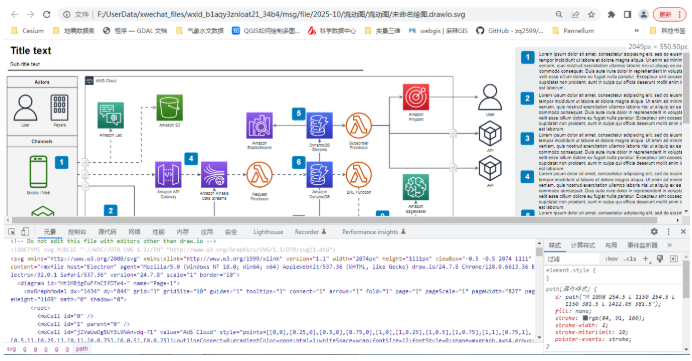Click the Amazon Elasticsearch icon

coord(260,126)
